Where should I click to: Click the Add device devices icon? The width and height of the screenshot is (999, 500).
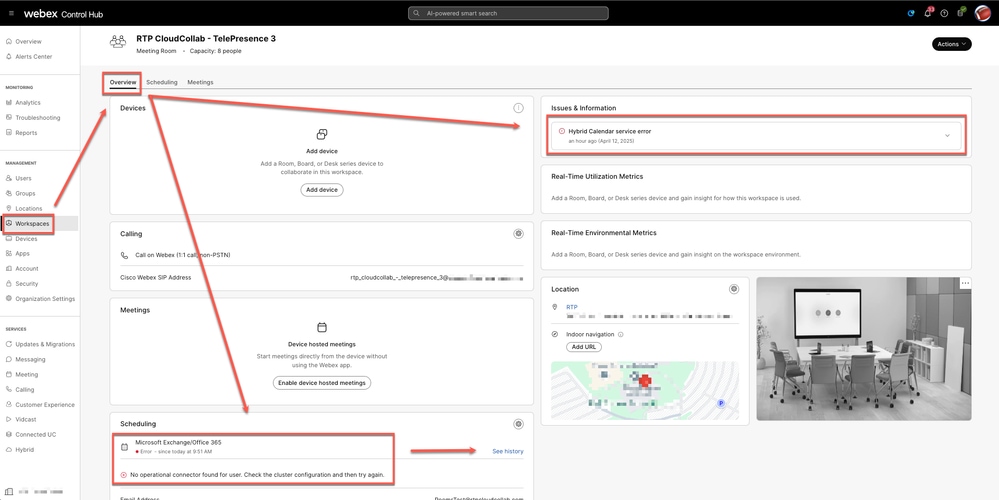click(x=322, y=134)
